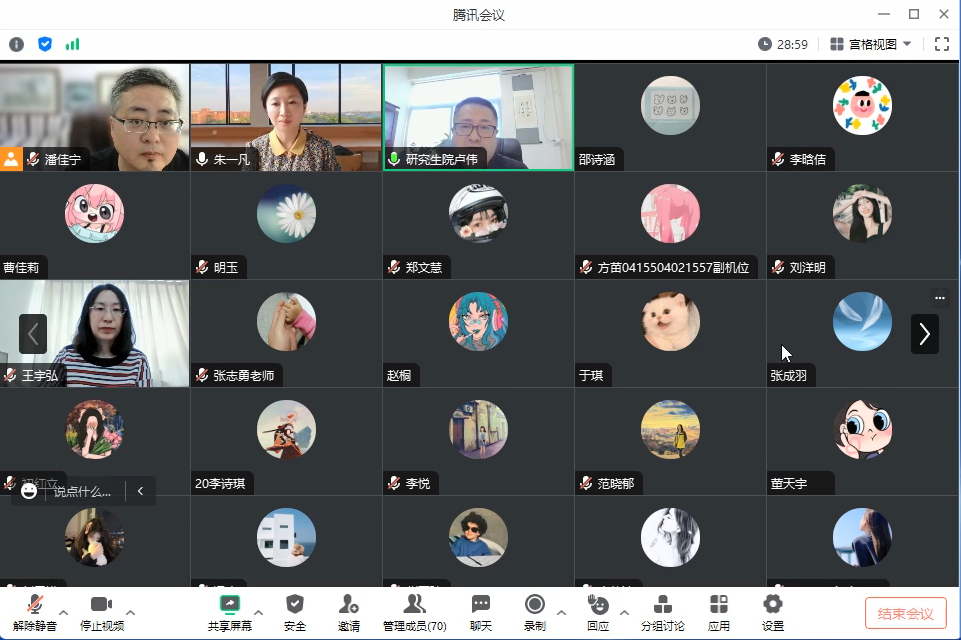
Task: Expand the arrow beside 回应 reactions
Action: coord(625,612)
